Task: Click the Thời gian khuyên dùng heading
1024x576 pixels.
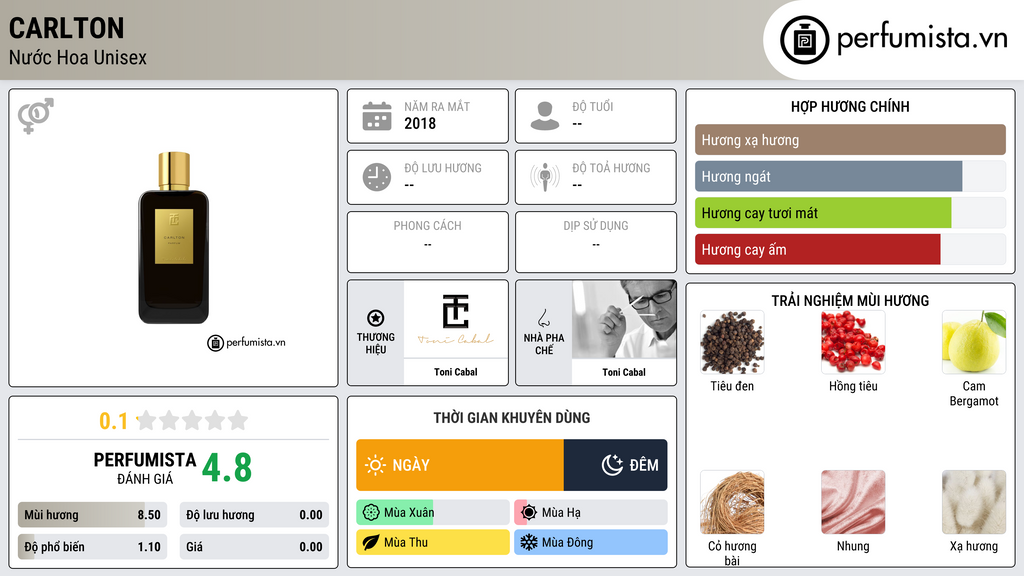Action: 512,418
